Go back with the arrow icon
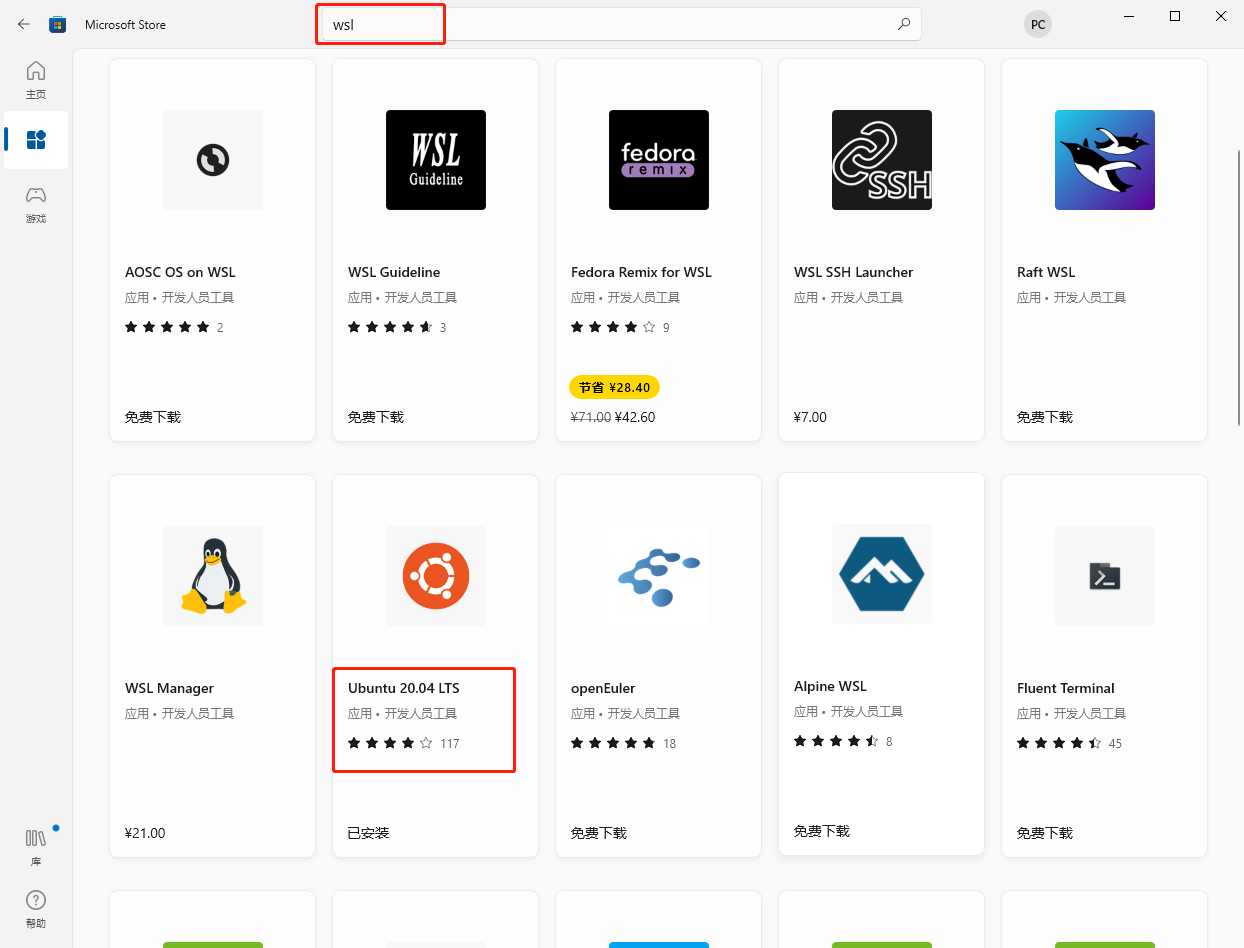The height and width of the screenshot is (948, 1244). [x=24, y=24]
